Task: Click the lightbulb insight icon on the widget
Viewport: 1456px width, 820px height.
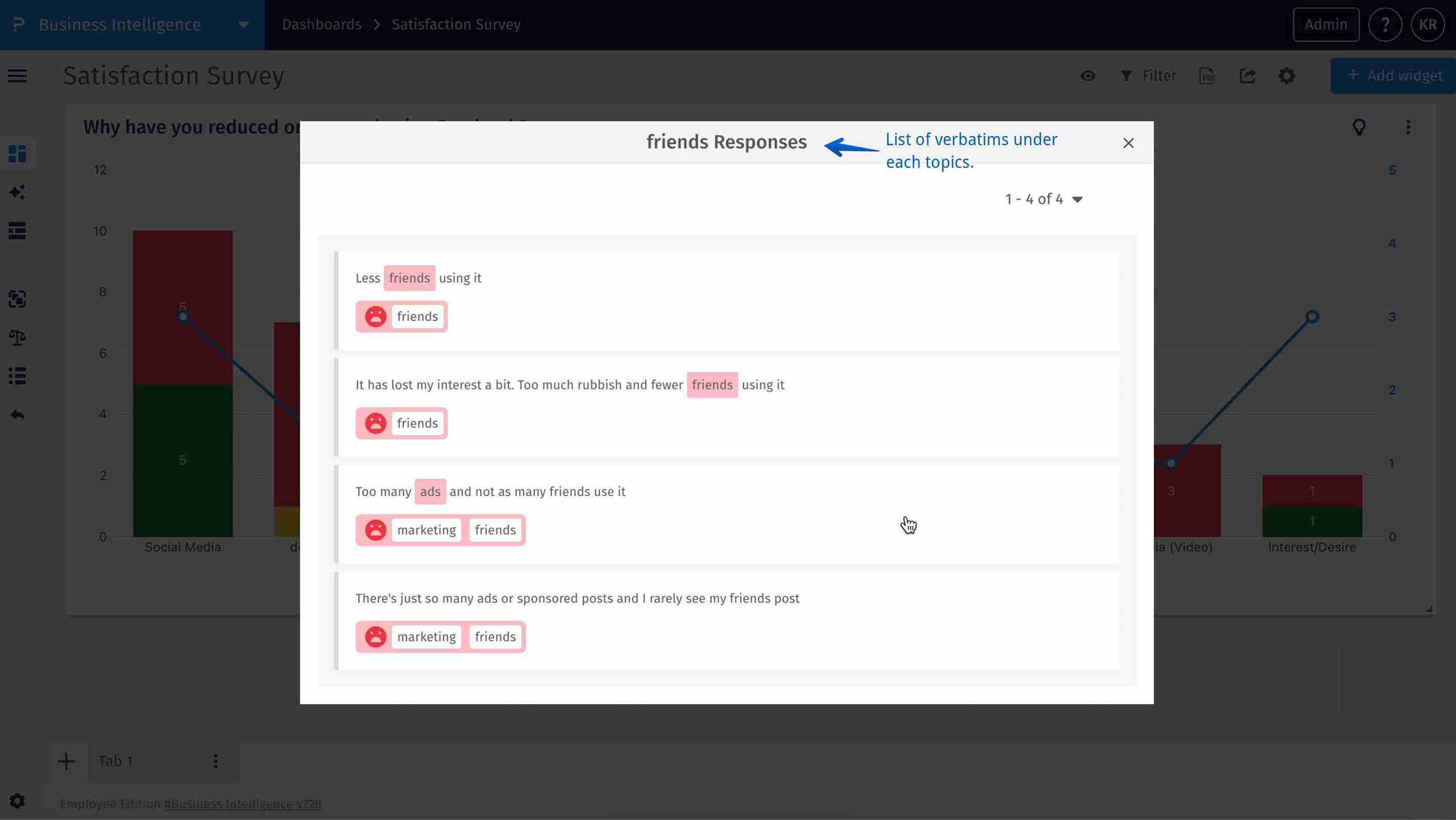Action: coord(1360,127)
